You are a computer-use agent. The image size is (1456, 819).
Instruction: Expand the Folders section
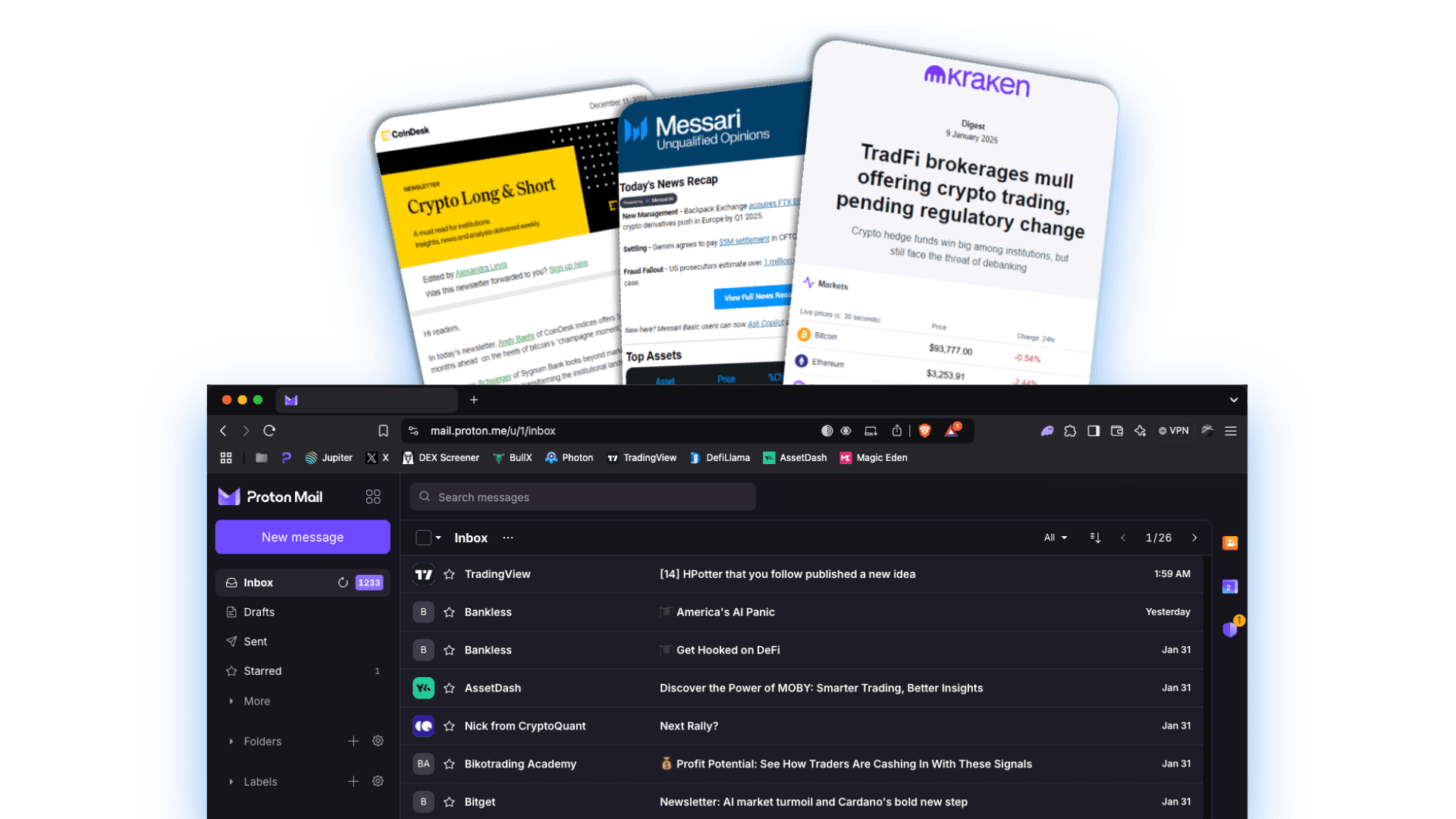[x=256, y=742]
